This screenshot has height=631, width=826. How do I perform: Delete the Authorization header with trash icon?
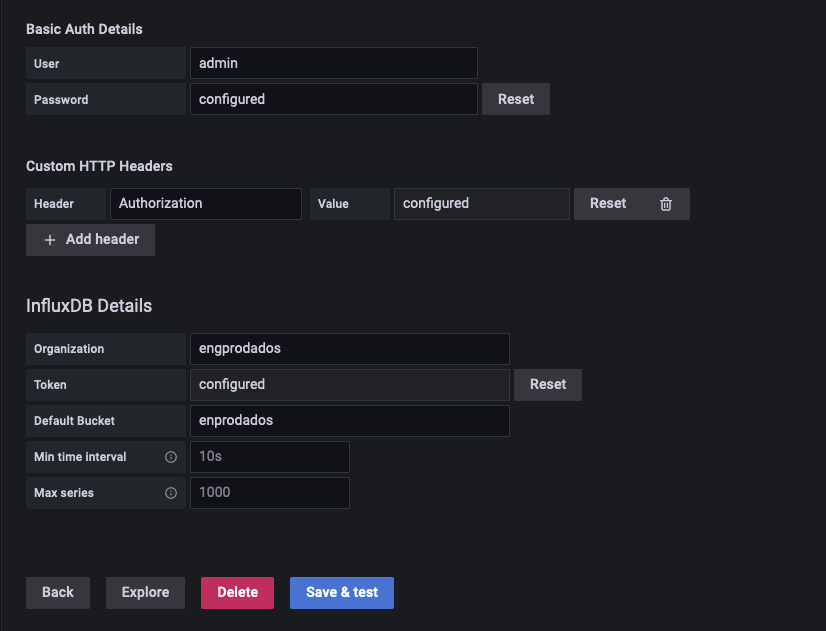(666, 204)
